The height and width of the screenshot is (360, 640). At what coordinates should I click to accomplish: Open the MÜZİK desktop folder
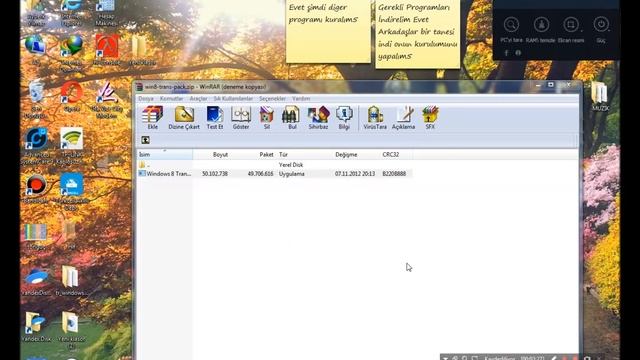[600, 96]
